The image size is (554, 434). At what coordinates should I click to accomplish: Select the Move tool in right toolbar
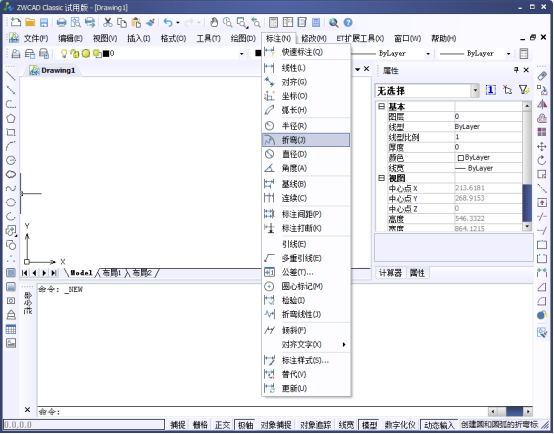542,146
